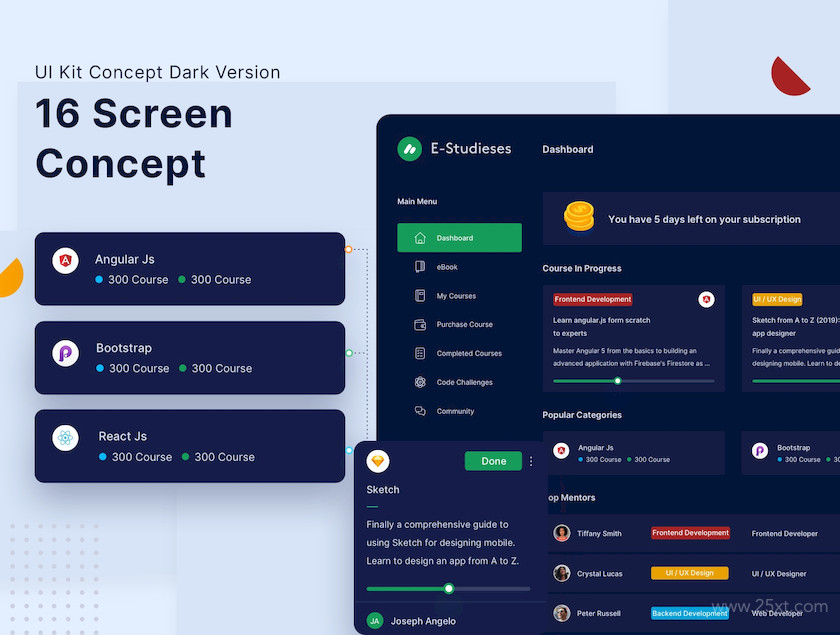This screenshot has height=635, width=840.
Task: Go to My Courses in the Main Menu
Action: tap(459, 295)
